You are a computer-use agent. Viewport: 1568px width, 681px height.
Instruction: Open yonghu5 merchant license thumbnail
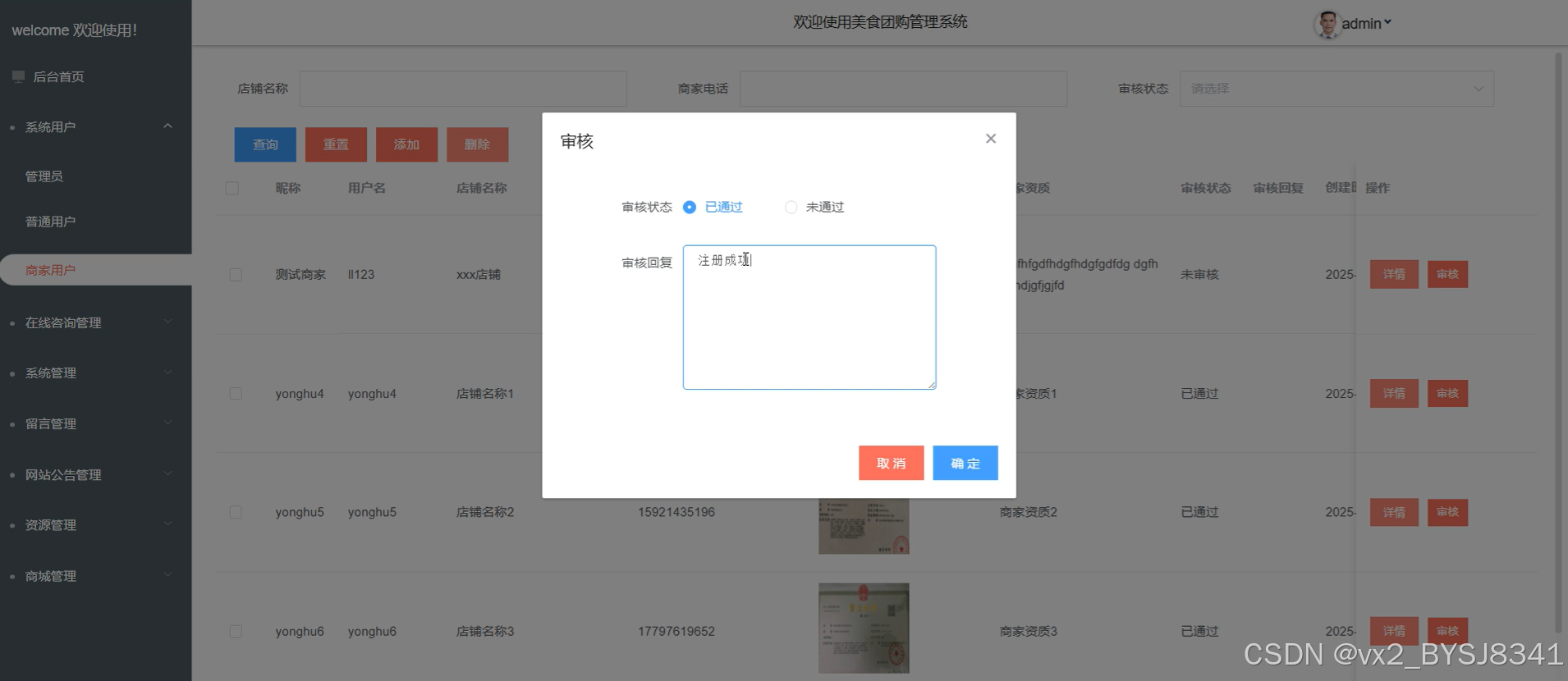[864, 526]
